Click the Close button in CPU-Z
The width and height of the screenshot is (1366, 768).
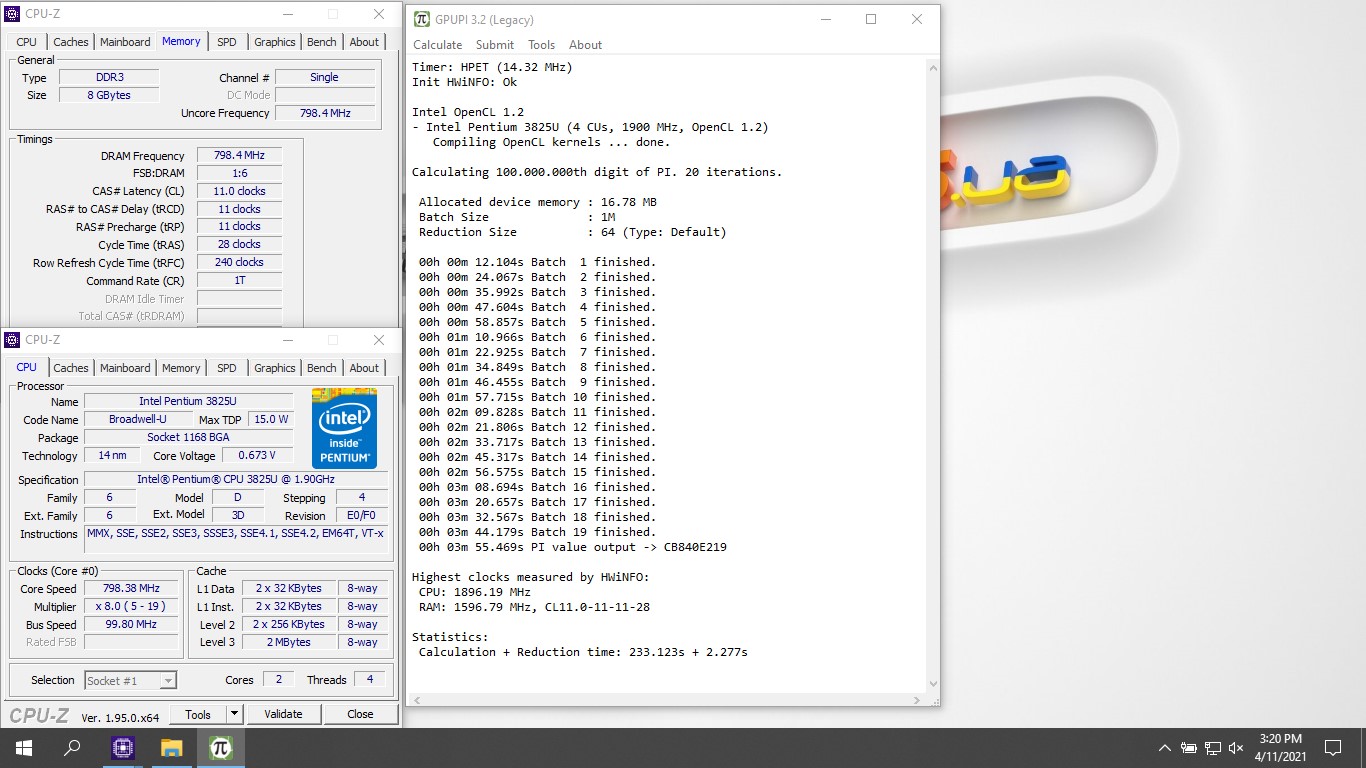point(360,714)
